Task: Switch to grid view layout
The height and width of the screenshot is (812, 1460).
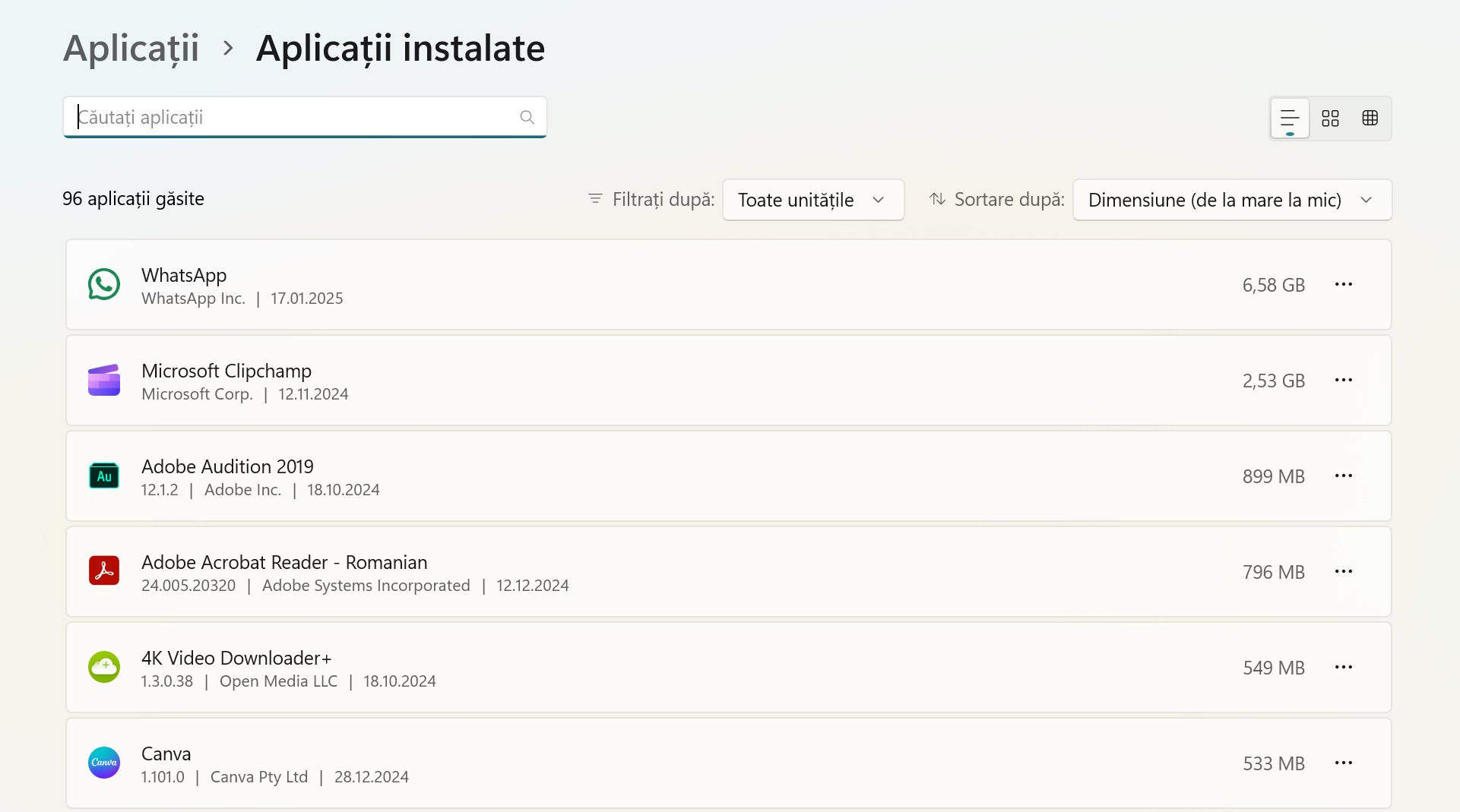Action: click(x=1330, y=118)
